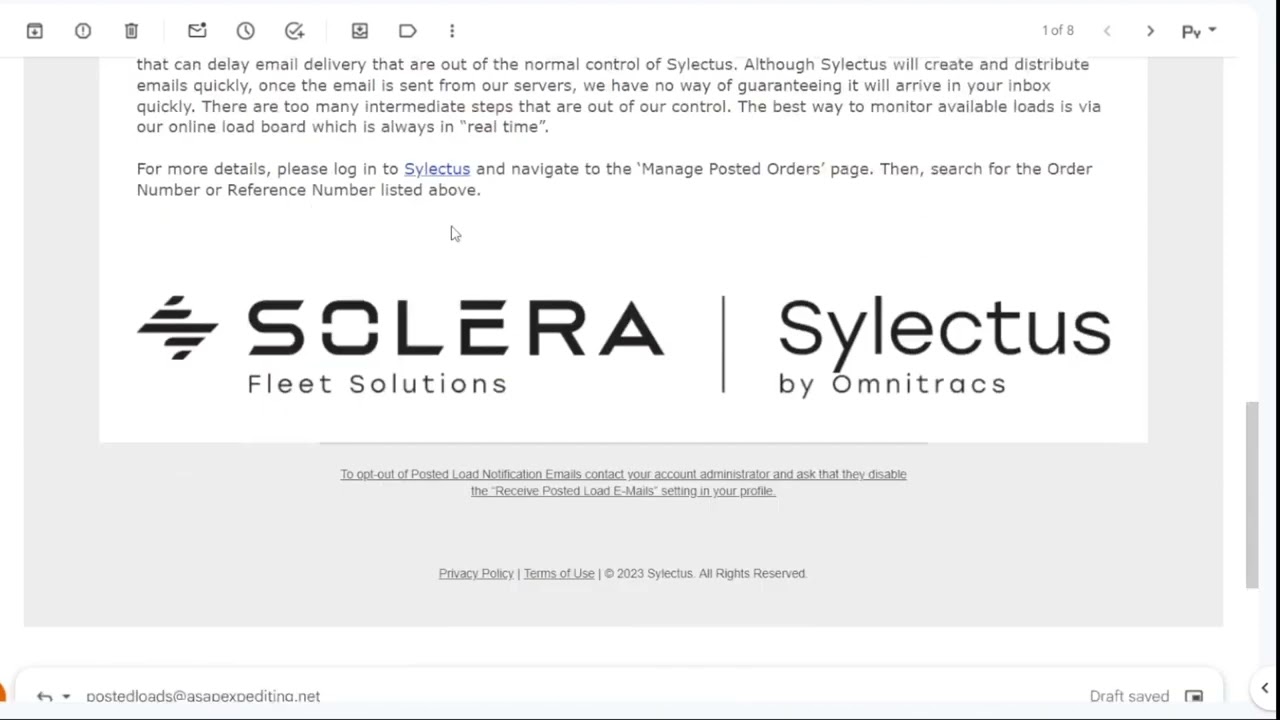Delete email with trash icon
This screenshot has width=1280, height=720.
click(x=131, y=31)
